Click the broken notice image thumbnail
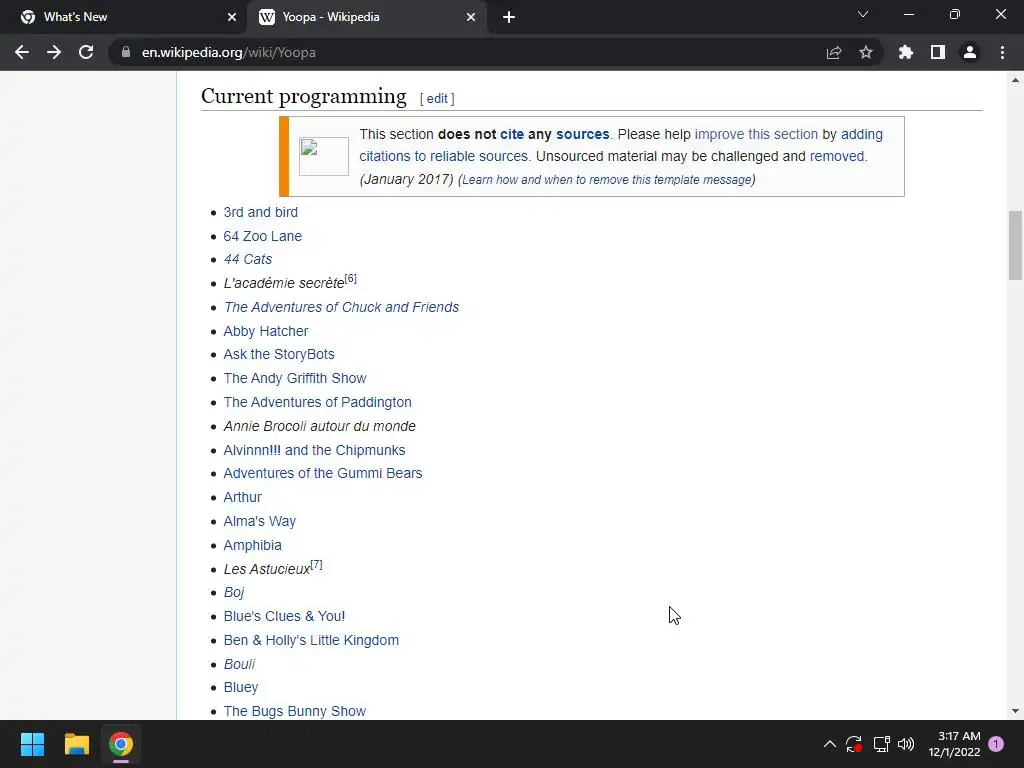The width and height of the screenshot is (1024, 768). coord(324,156)
